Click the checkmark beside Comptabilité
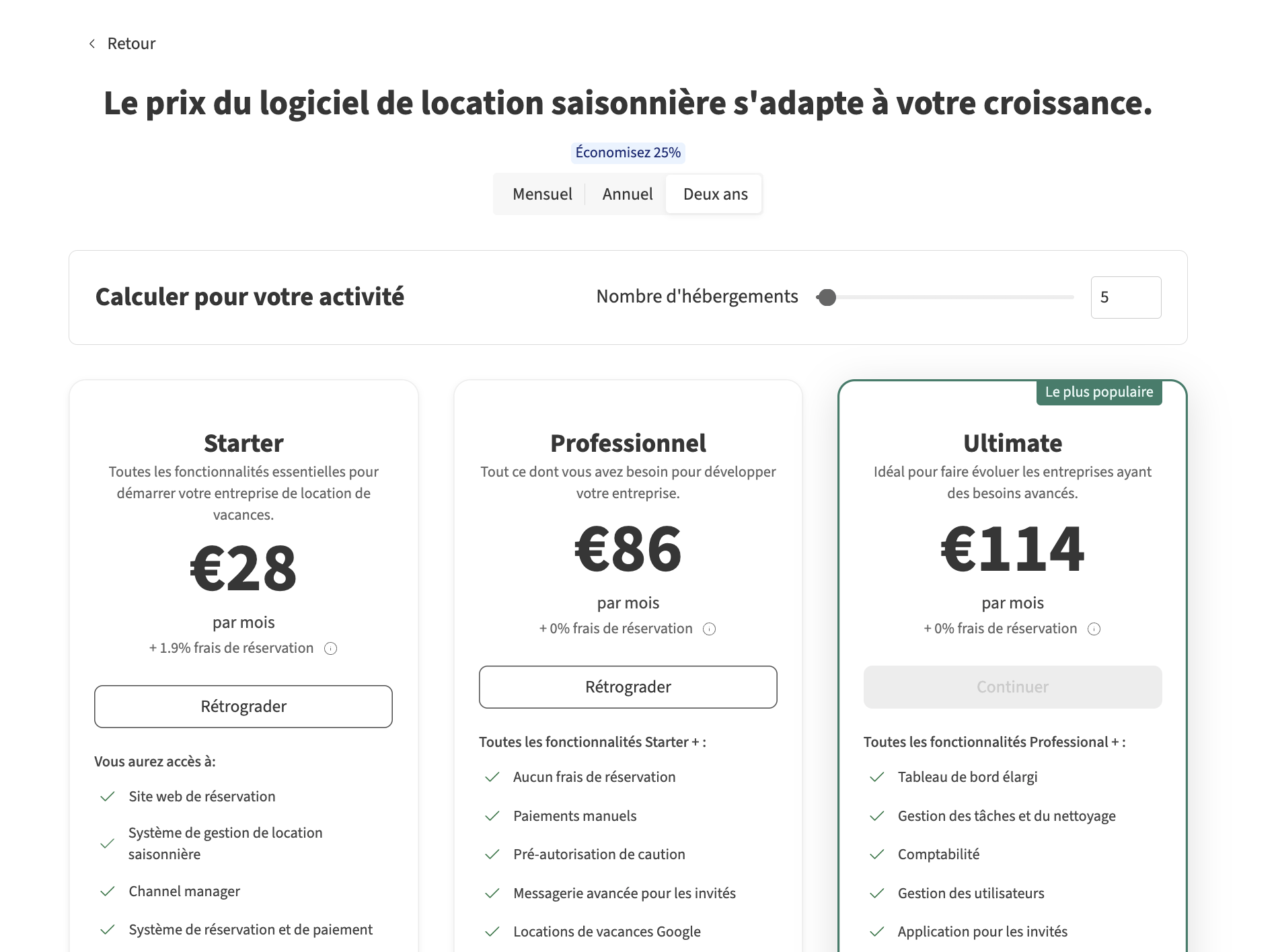Viewport: 1278px width, 952px height. tap(876, 854)
